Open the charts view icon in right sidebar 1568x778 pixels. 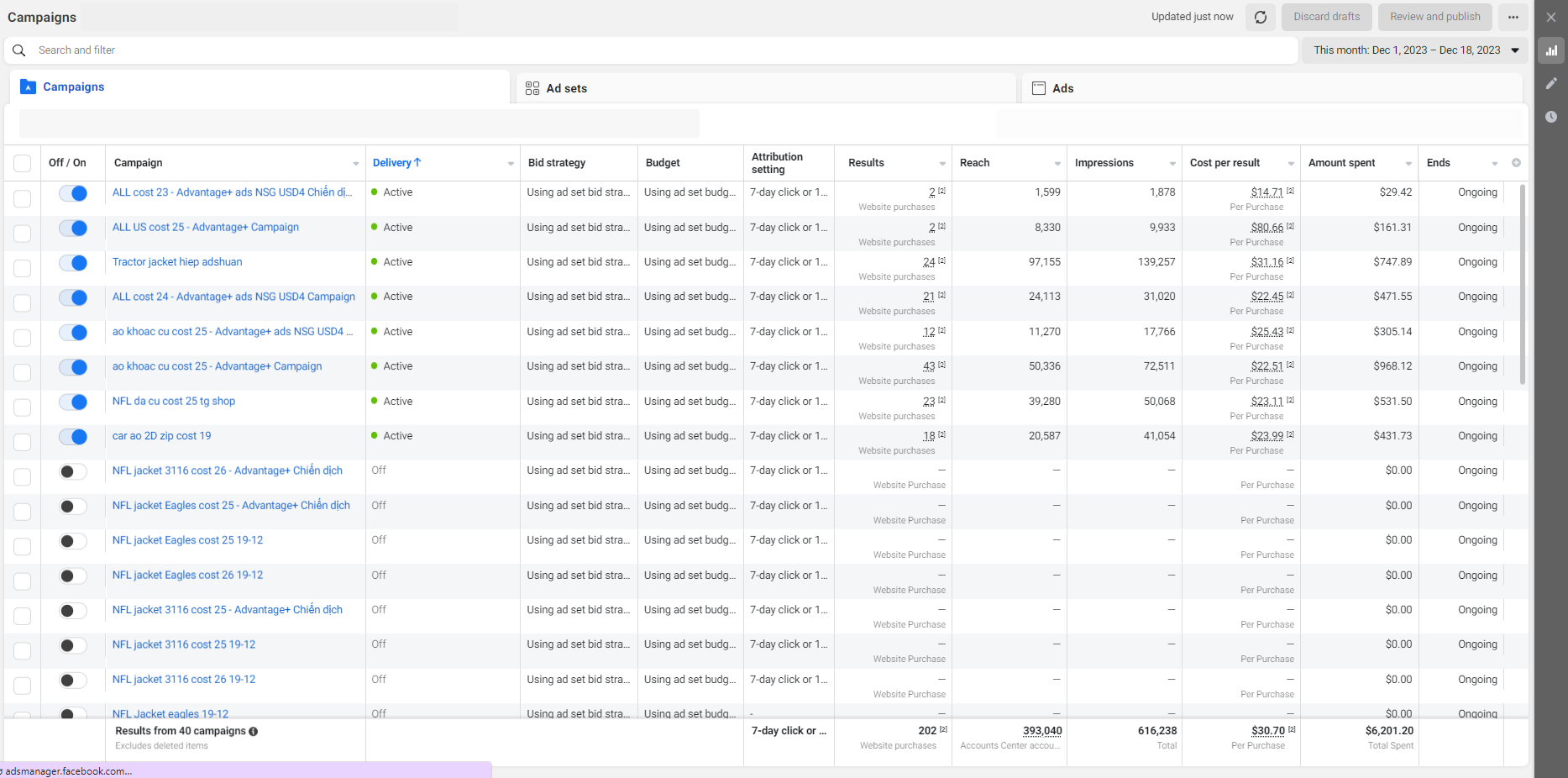coord(1550,50)
